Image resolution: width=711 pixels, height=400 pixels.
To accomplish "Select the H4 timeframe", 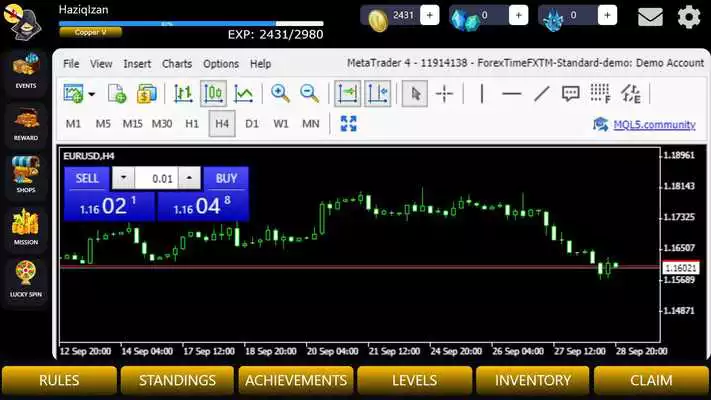I will click(x=222, y=124).
